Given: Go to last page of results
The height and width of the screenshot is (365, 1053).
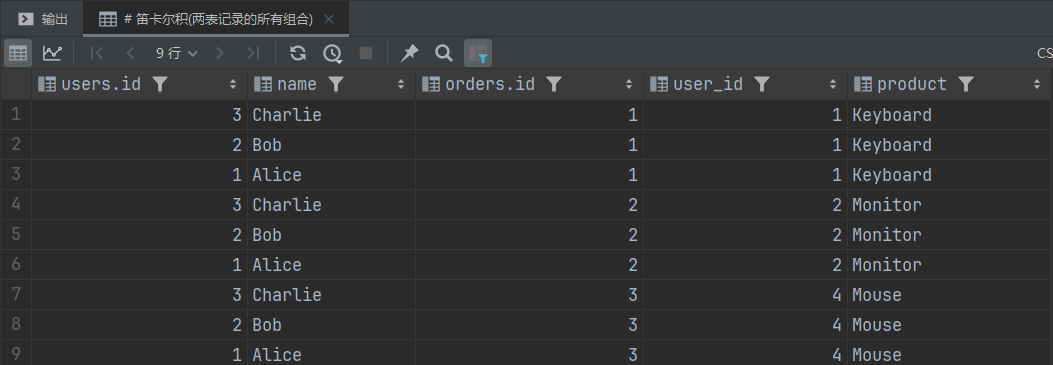Looking at the screenshot, I should 253,53.
